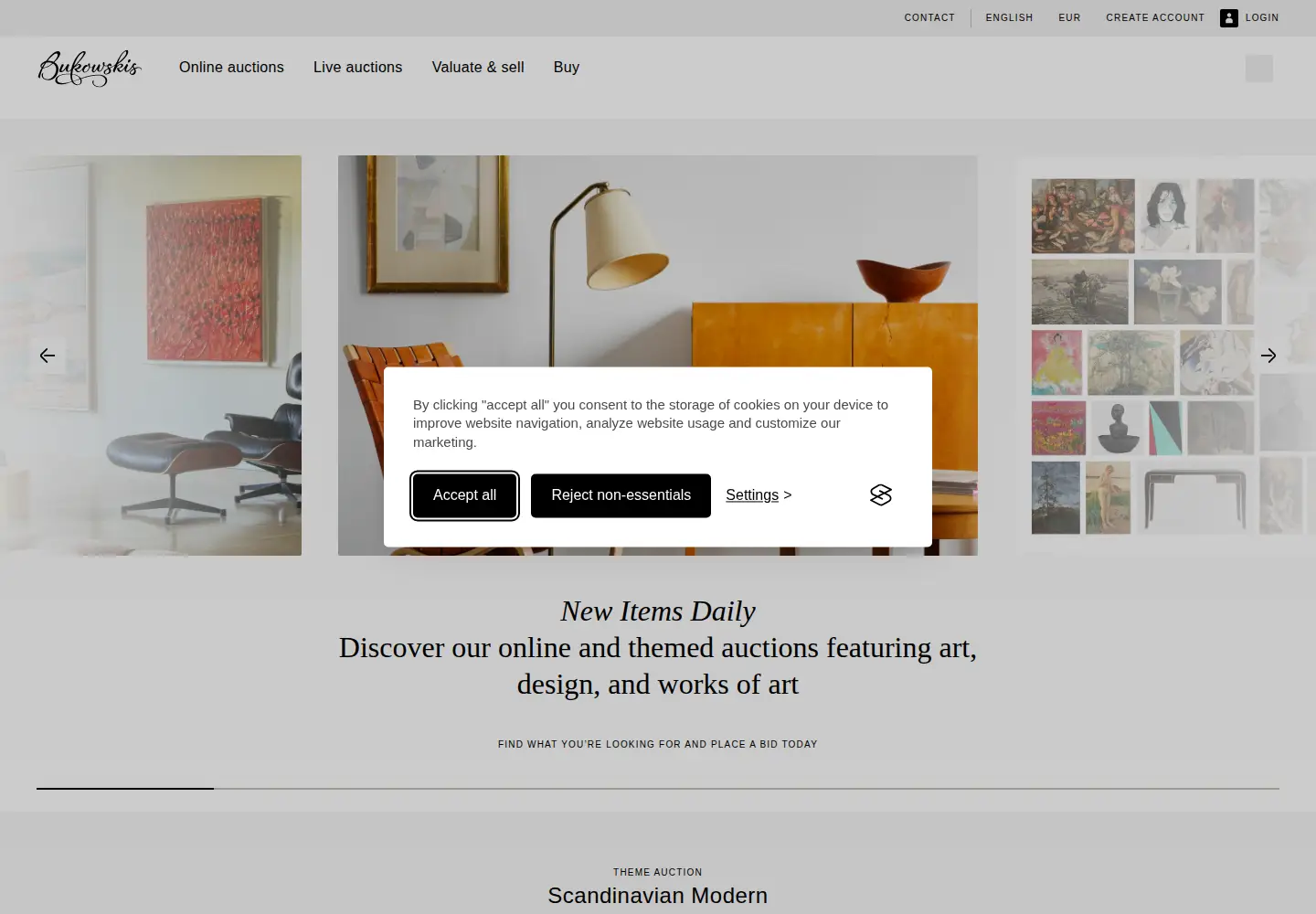Open the art collage slide thumbnail
The height and width of the screenshot is (914, 1316).
pyautogui.click(x=1166, y=356)
